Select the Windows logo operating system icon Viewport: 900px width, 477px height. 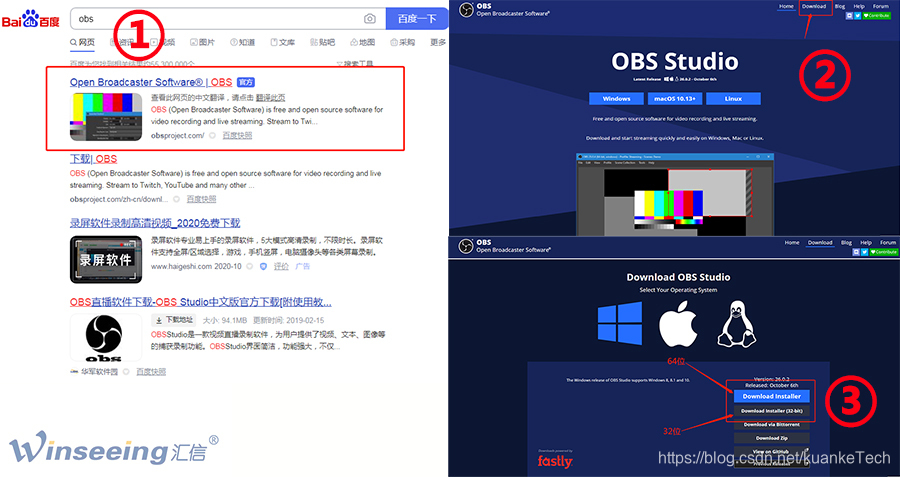coord(620,324)
